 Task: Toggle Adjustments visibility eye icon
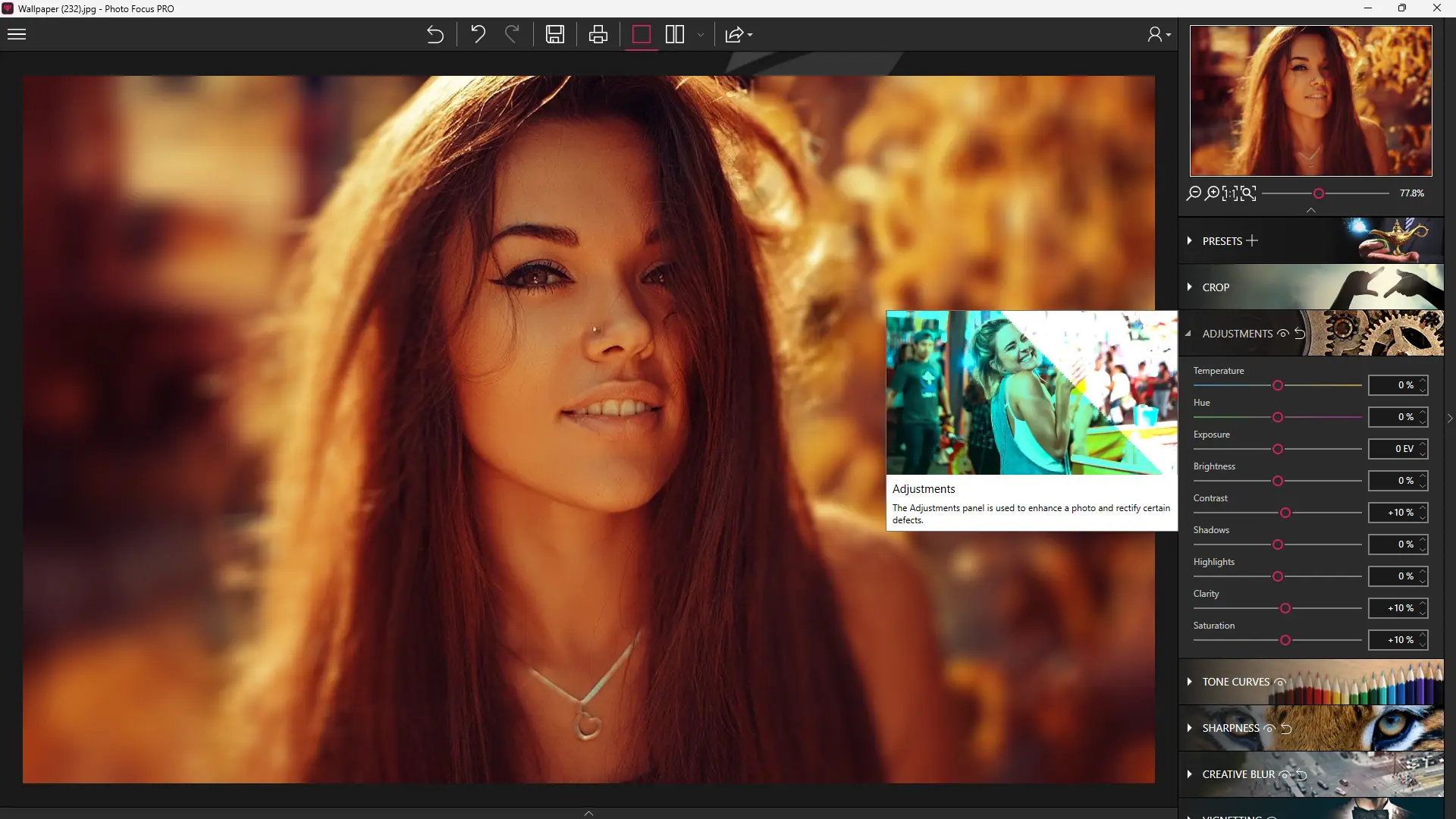[x=1283, y=334]
